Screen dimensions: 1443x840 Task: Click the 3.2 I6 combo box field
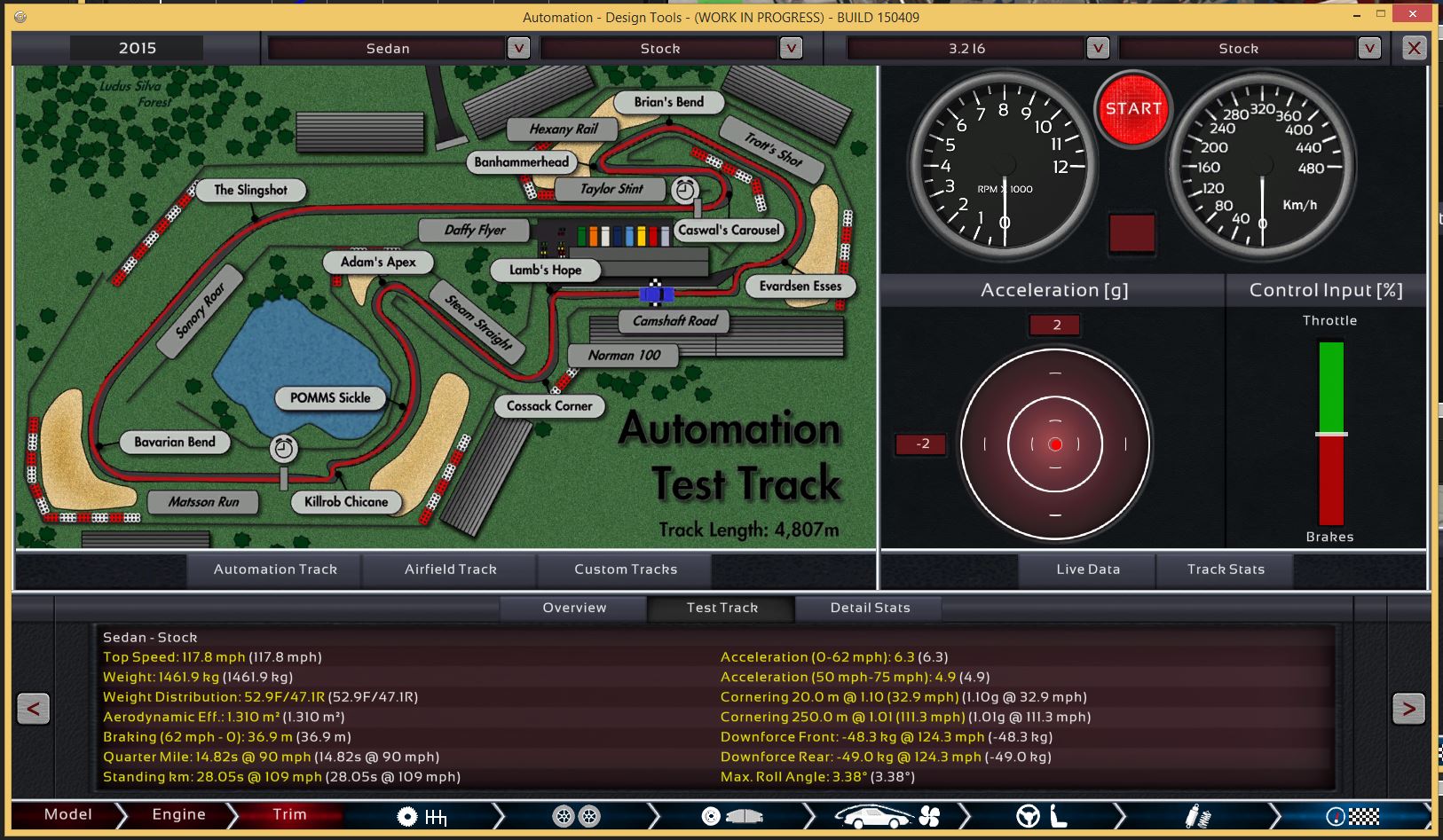[x=966, y=48]
